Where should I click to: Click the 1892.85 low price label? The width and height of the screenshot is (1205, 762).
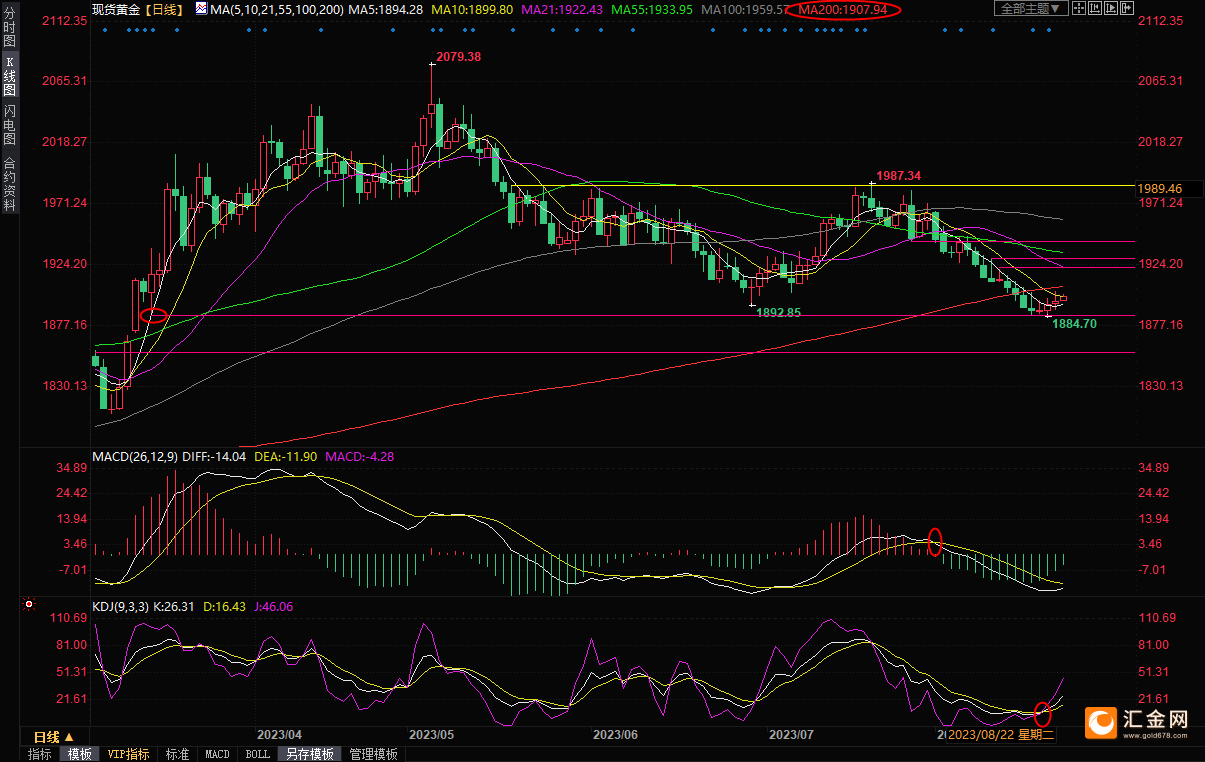point(779,312)
